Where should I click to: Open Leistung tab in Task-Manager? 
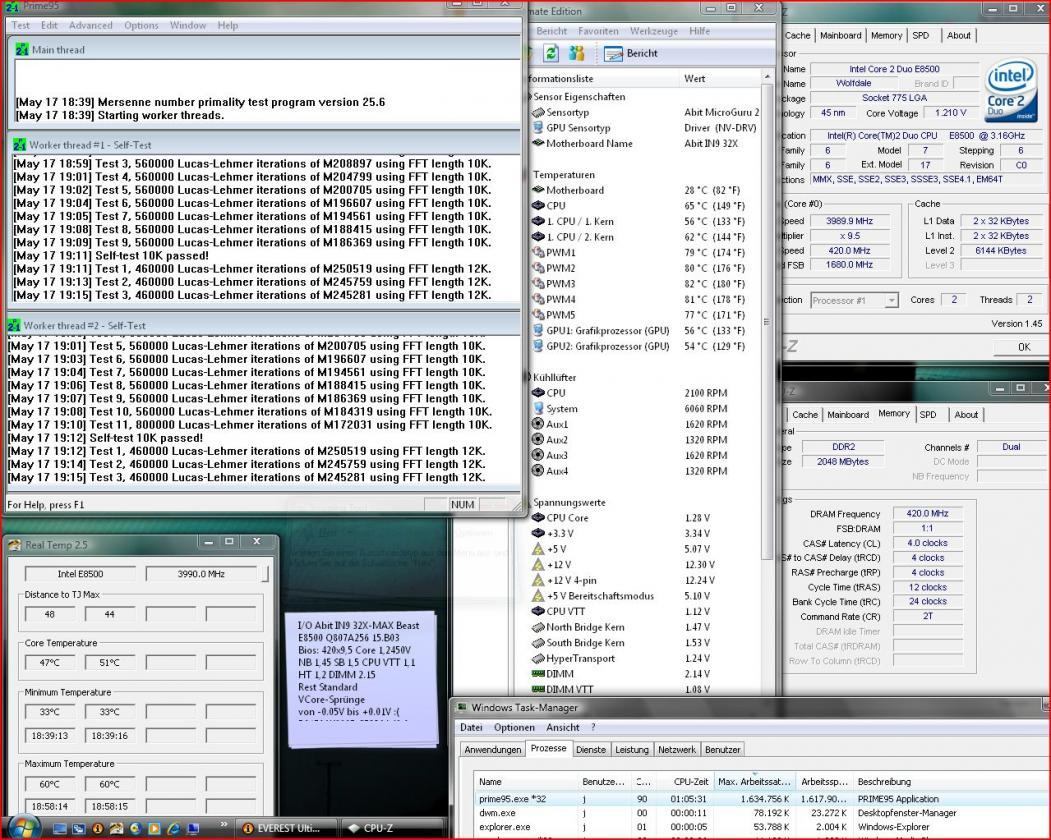point(632,749)
